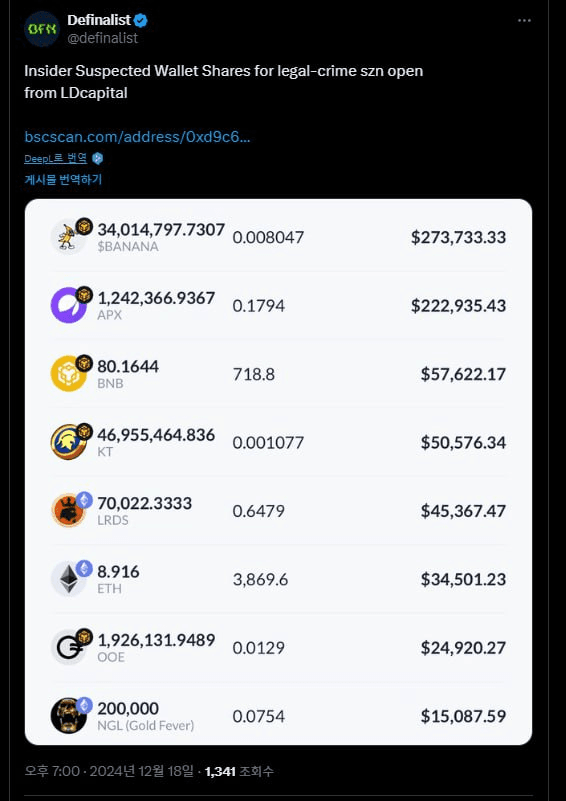Open the embedded wallet holdings image
566x801 pixels.
(x=278, y=472)
